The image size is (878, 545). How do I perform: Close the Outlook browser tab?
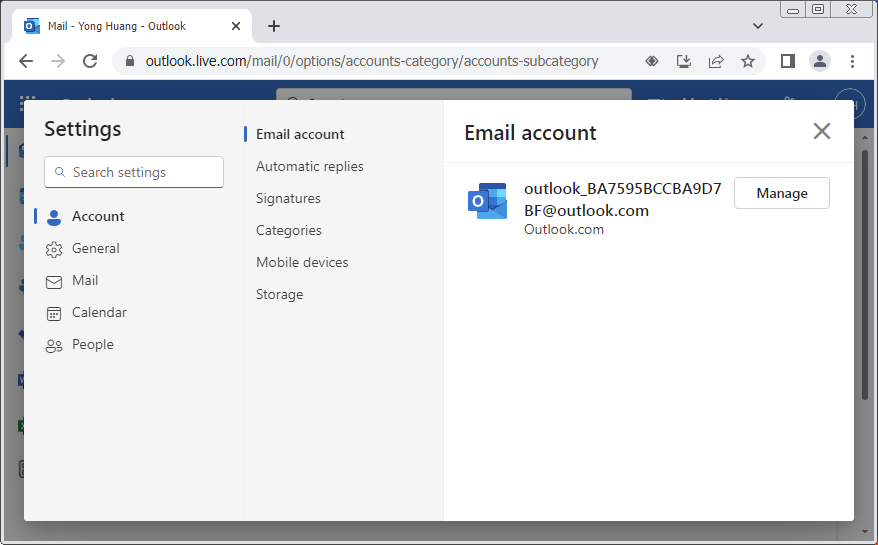coord(236,26)
